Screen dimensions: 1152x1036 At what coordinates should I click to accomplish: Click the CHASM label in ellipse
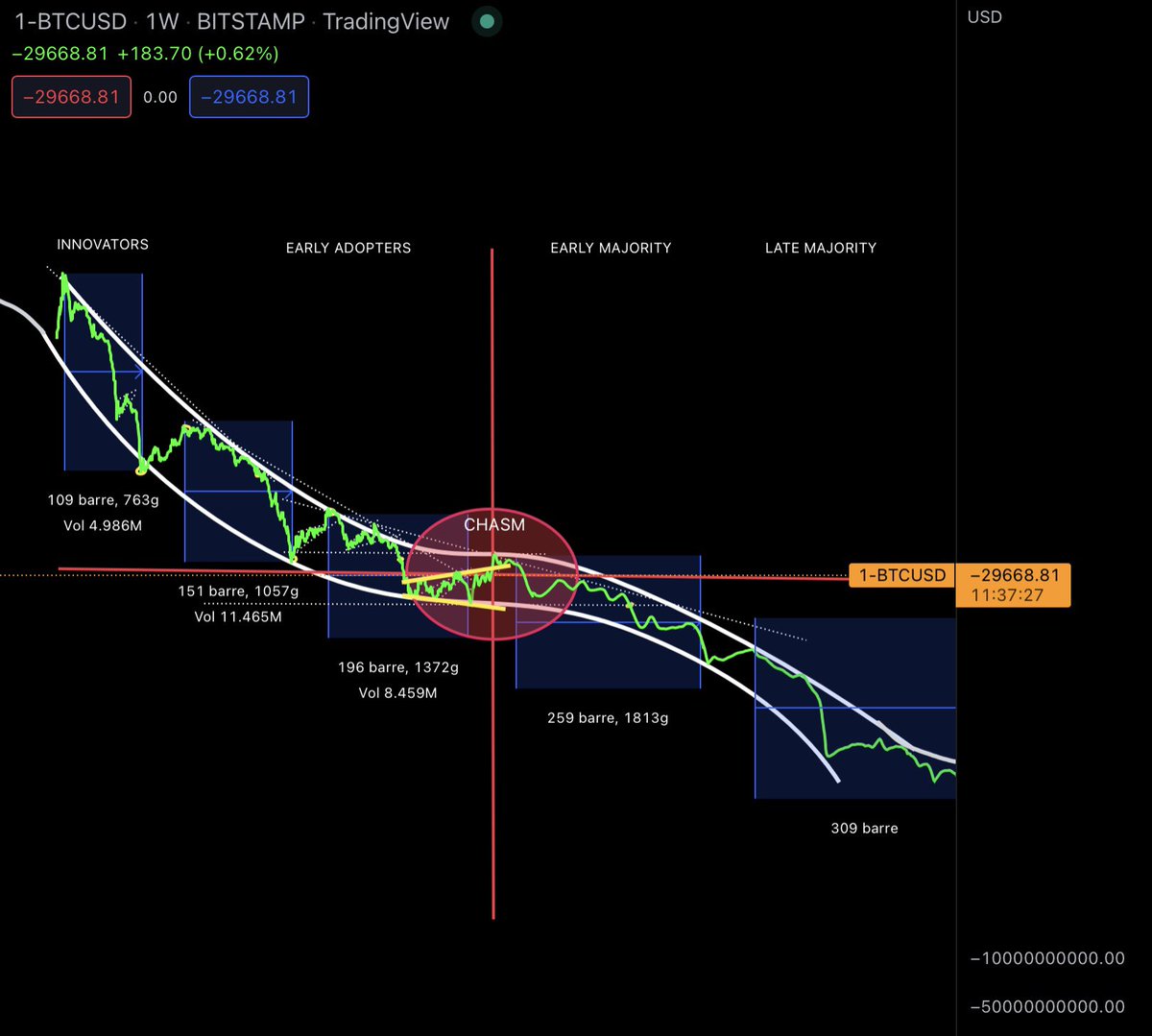[494, 525]
